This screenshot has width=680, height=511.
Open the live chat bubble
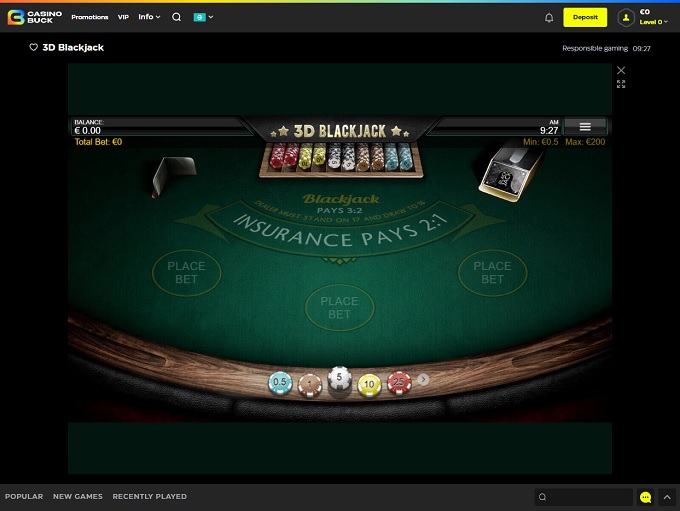point(645,497)
